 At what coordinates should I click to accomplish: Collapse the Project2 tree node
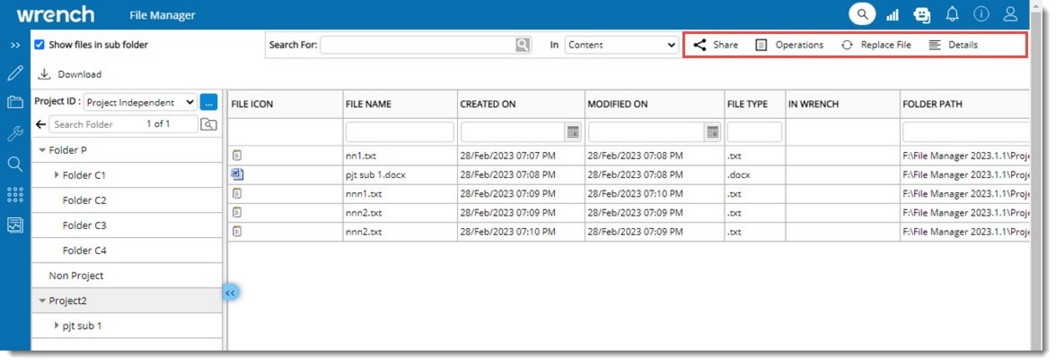[42, 301]
